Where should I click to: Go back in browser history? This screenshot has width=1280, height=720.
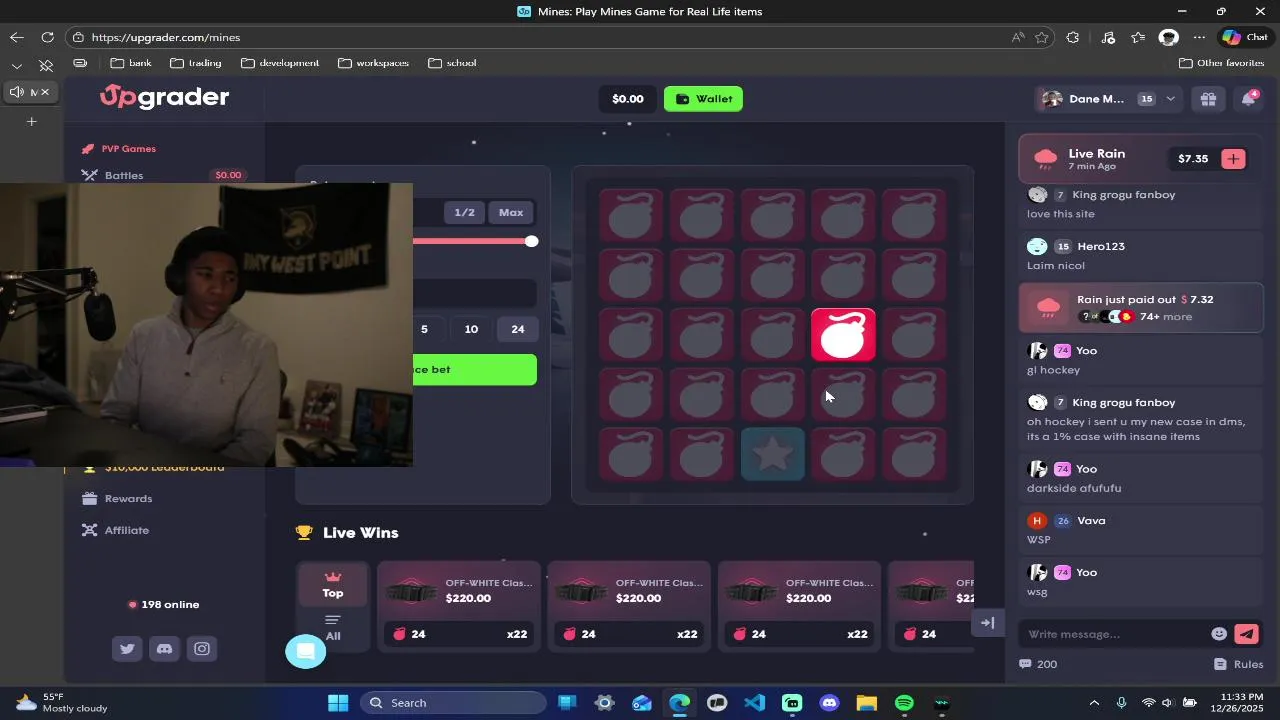click(x=17, y=37)
